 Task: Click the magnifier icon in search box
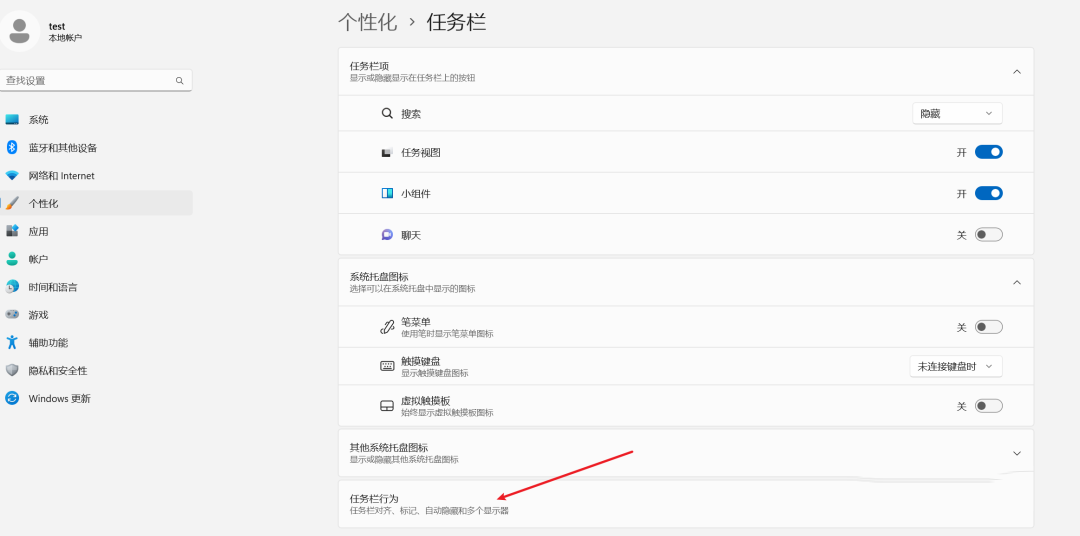pos(180,81)
